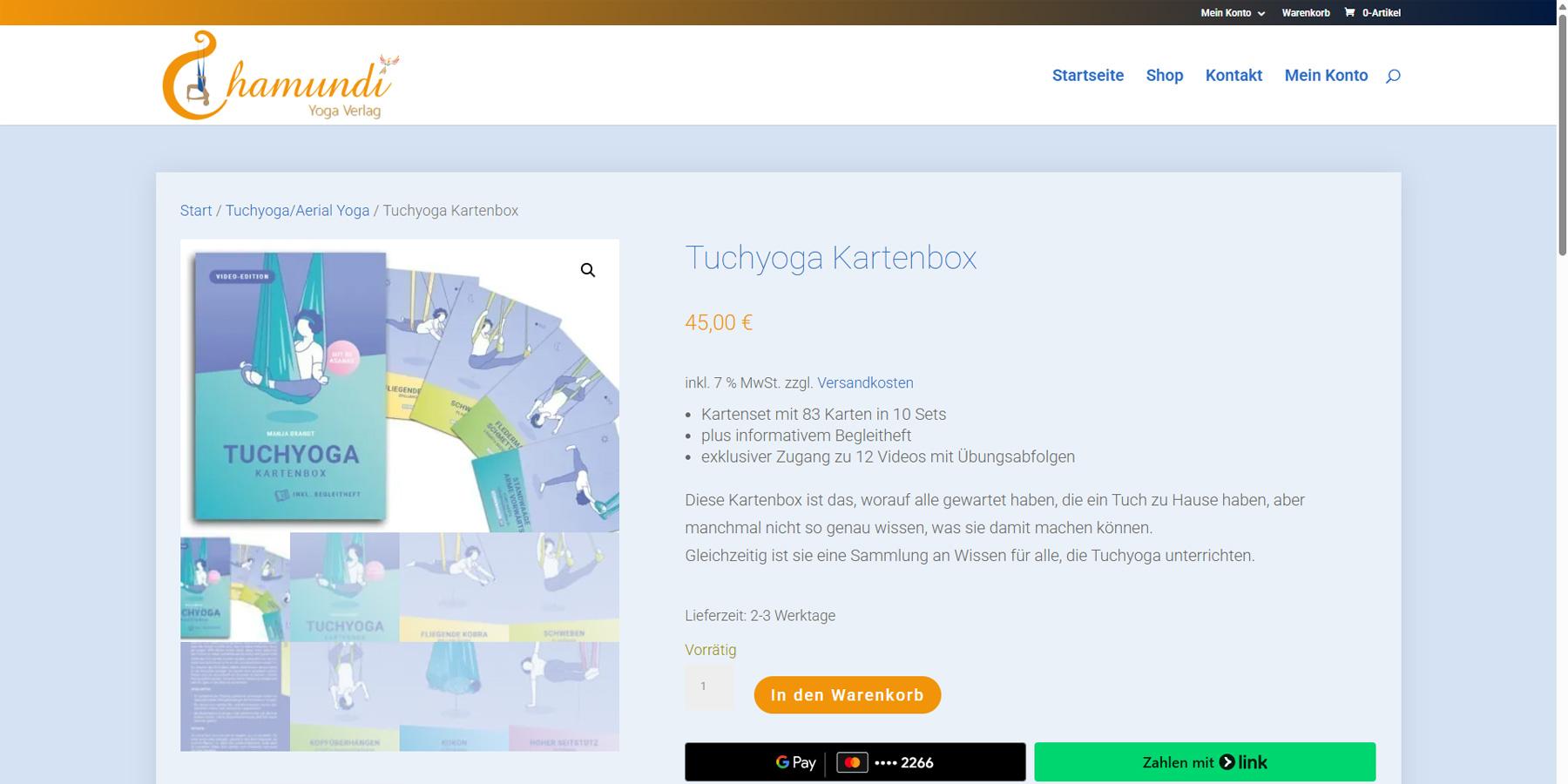Go to Startseite in the main menu
Image resolution: width=1568 pixels, height=784 pixels.
coord(1087,76)
